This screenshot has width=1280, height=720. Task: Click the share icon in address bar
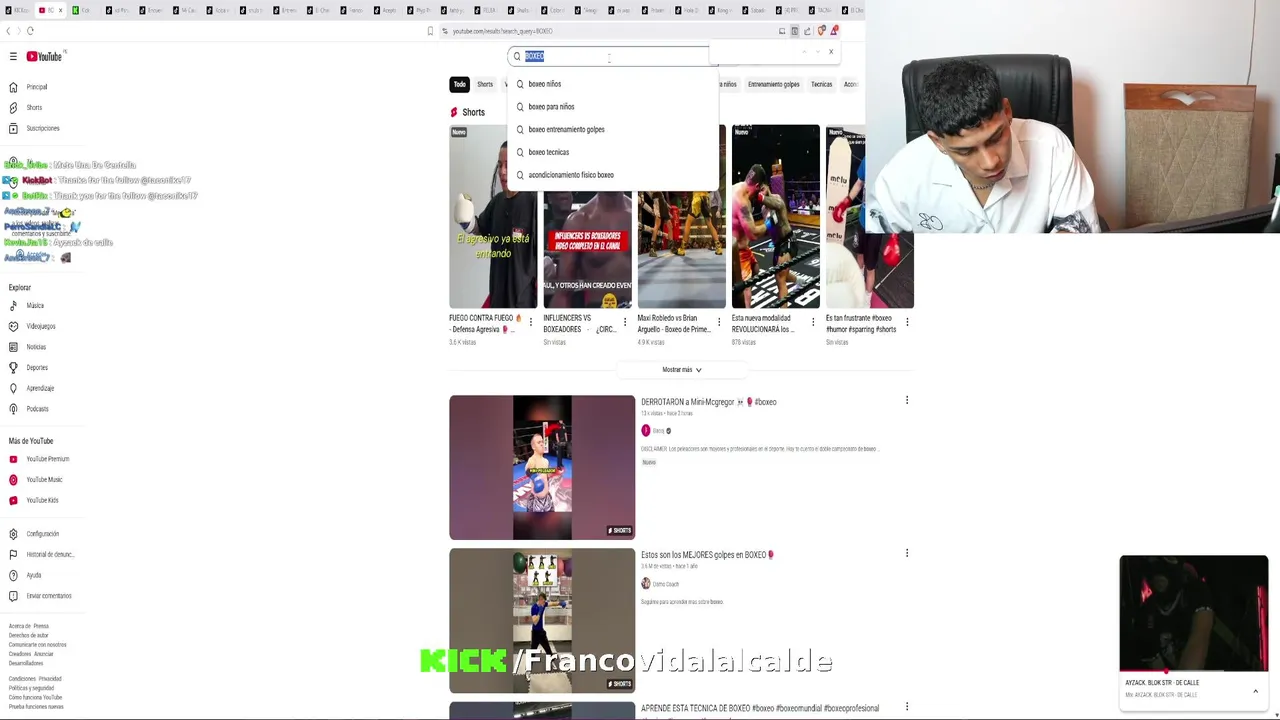[807, 31]
